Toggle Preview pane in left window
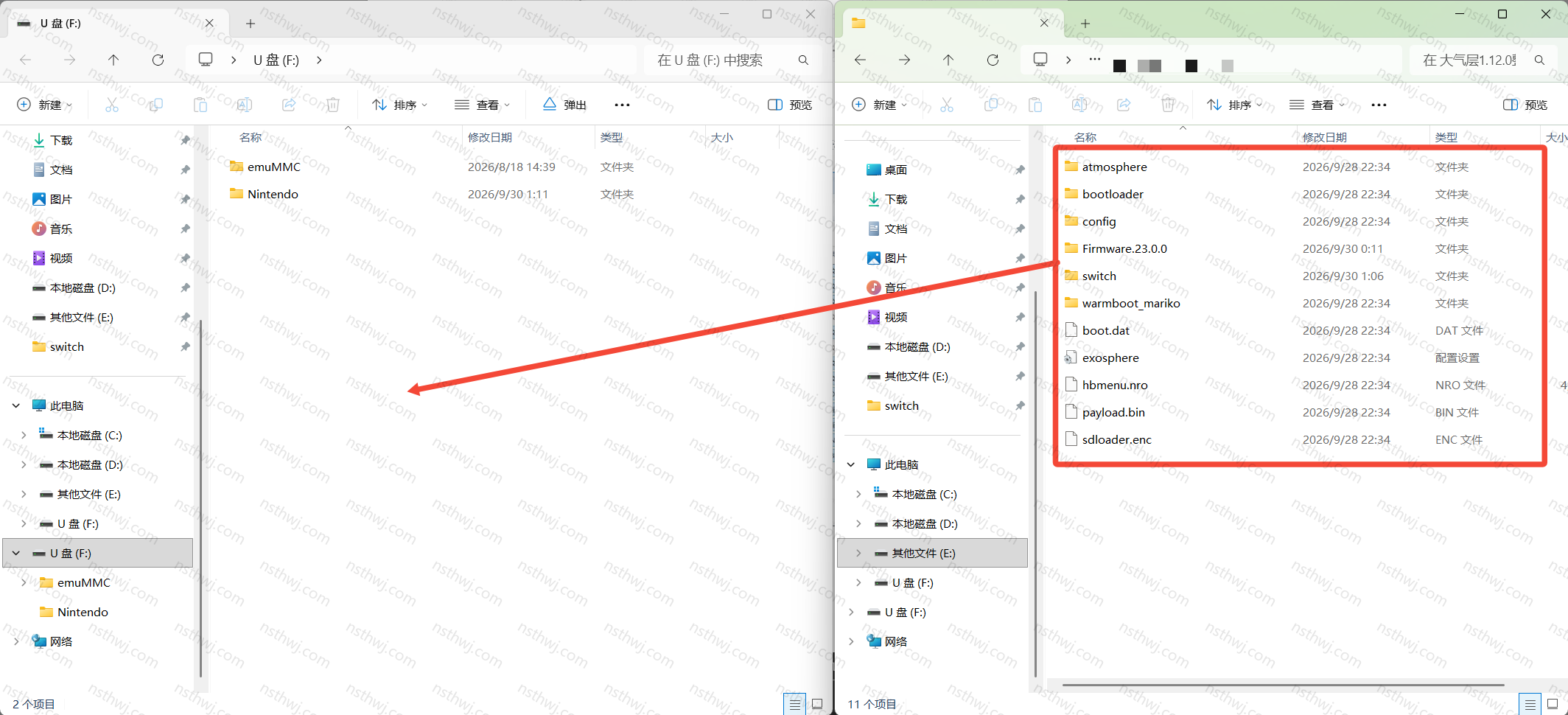 (790, 105)
